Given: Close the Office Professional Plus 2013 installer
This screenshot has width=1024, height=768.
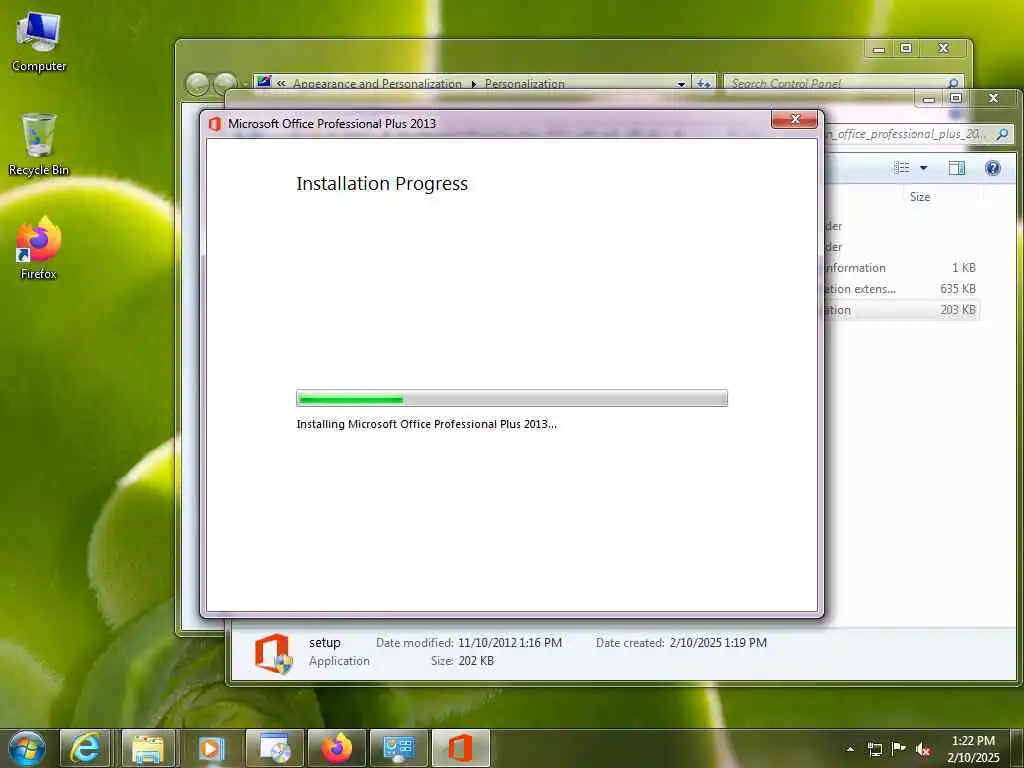Looking at the screenshot, I should tap(795, 119).
